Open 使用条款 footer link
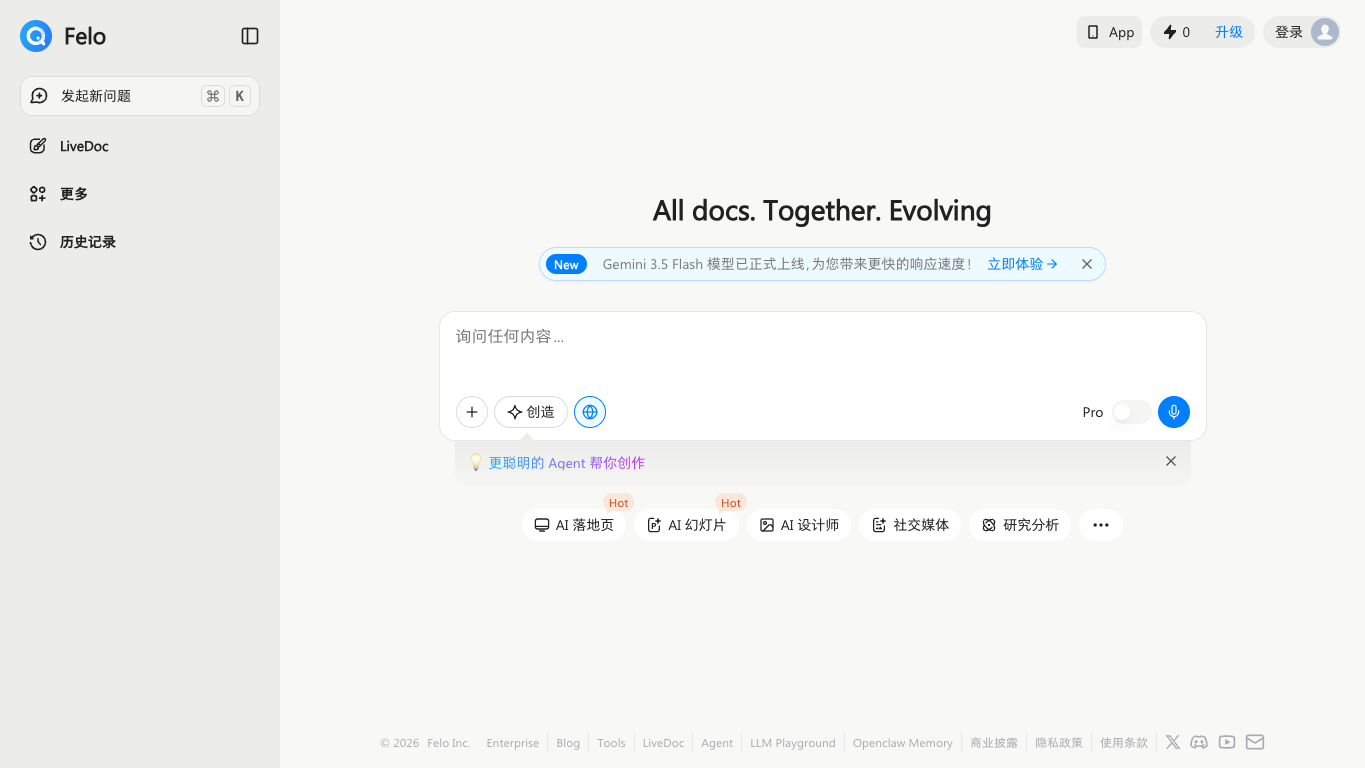 click(1124, 743)
